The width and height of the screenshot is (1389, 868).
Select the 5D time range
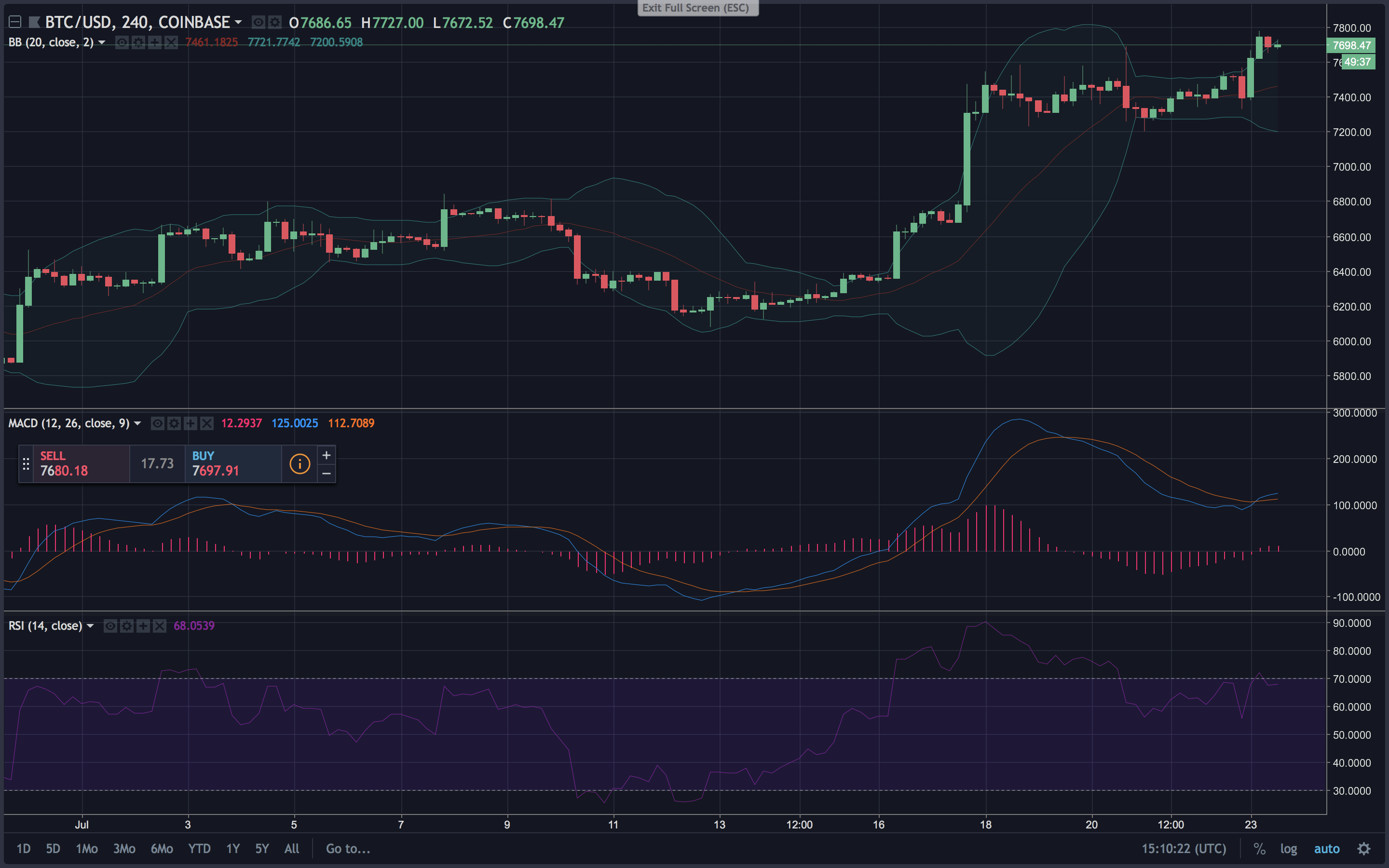pos(53,849)
